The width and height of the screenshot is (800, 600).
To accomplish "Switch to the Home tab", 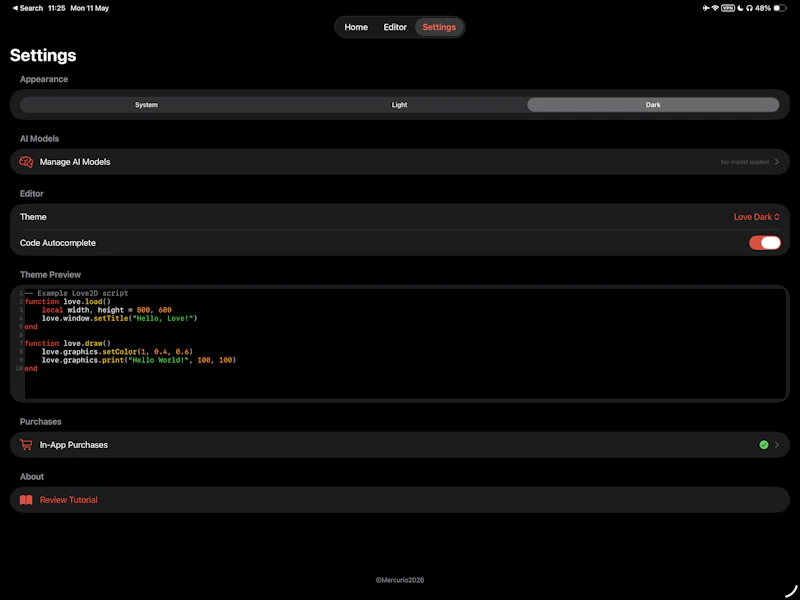I will tap(356, 27).
